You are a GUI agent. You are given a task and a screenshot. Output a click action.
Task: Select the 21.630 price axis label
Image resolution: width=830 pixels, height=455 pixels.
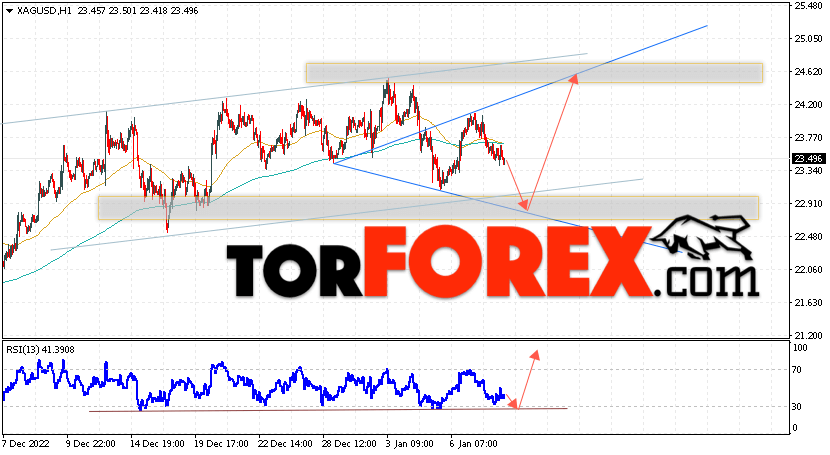coord(808,303)
